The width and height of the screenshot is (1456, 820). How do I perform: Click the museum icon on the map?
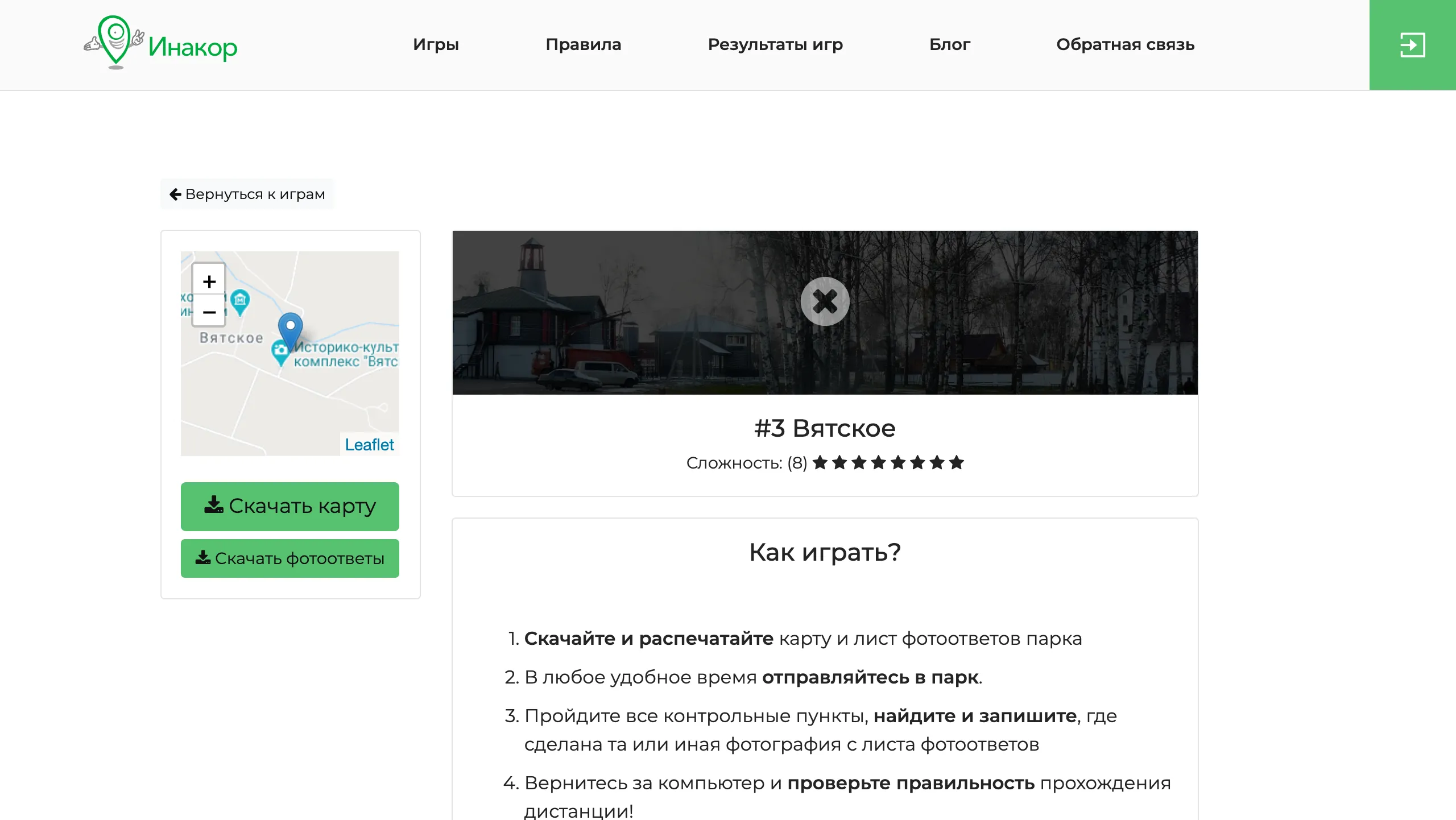click(x=241, y=299)
